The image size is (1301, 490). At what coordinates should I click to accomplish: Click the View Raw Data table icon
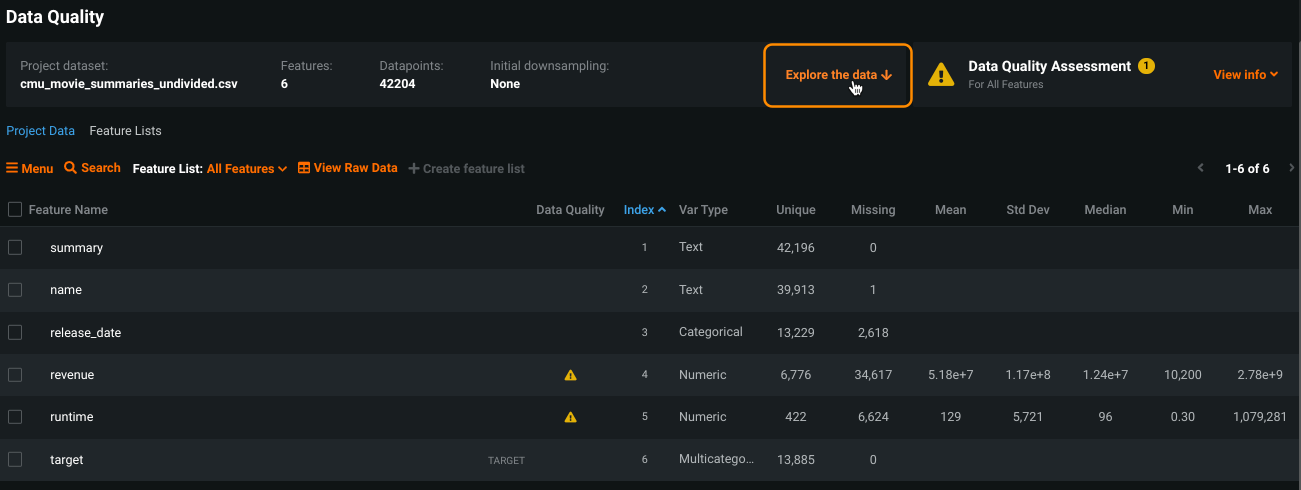point(304,168)
